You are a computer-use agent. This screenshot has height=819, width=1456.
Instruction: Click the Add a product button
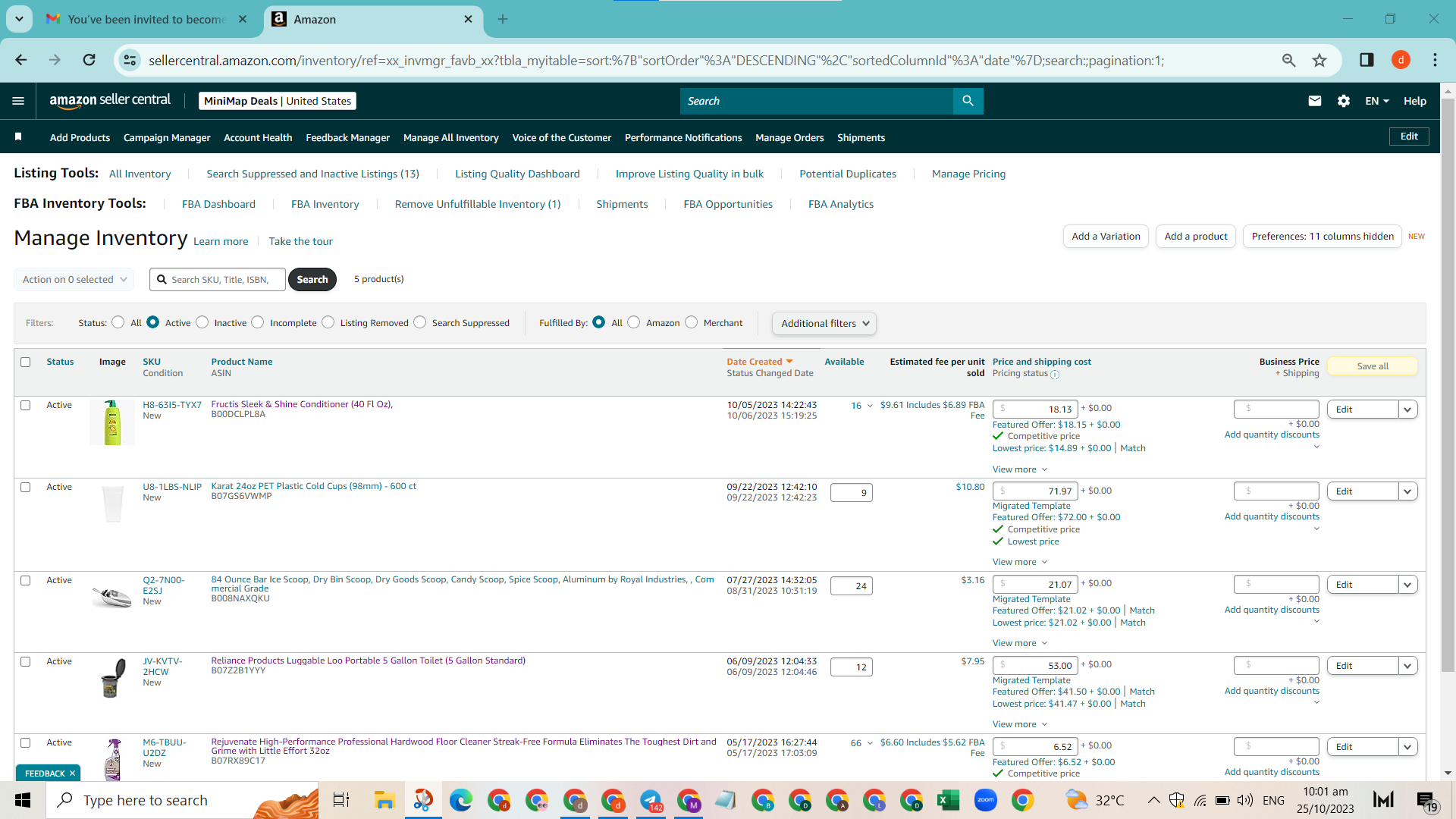(1195, 236)
